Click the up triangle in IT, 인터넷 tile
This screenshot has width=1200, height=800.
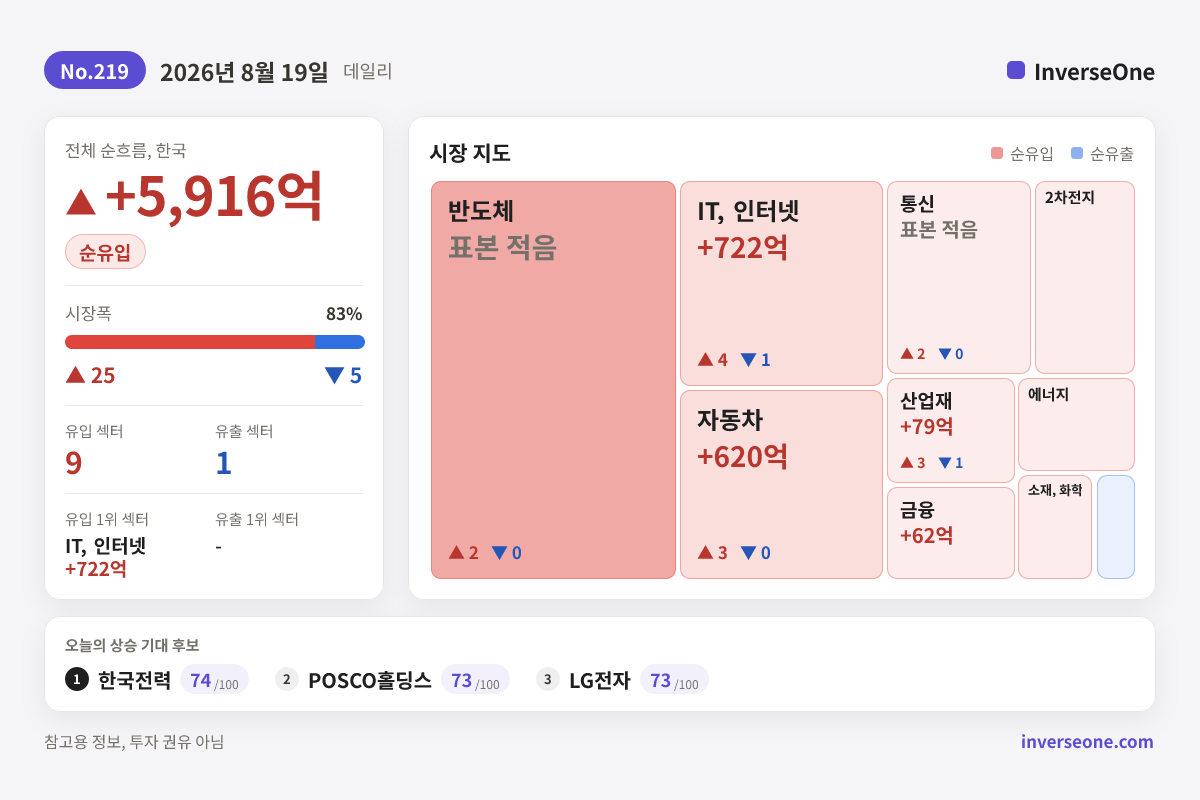point(705,359)
